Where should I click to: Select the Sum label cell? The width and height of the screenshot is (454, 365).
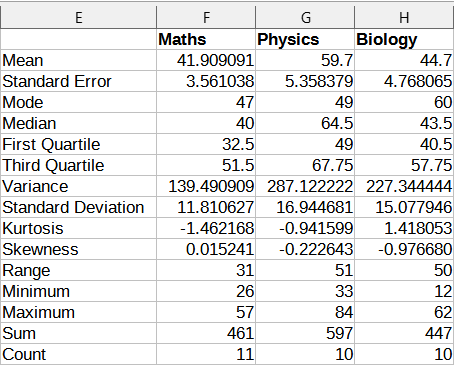click(78, 333)
